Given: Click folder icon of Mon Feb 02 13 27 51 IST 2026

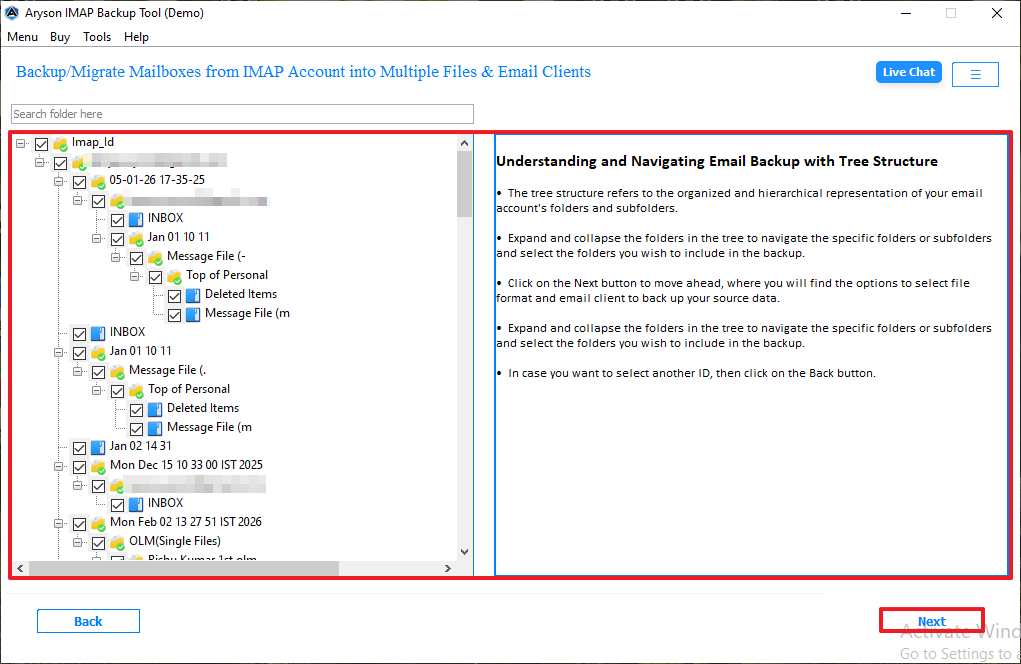Looking at the screenshot, I should (98, 523).
